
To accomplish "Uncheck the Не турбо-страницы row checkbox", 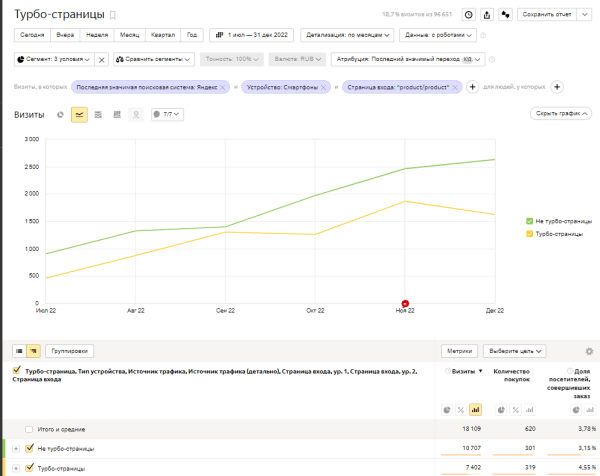I will (x=29, y=448).
